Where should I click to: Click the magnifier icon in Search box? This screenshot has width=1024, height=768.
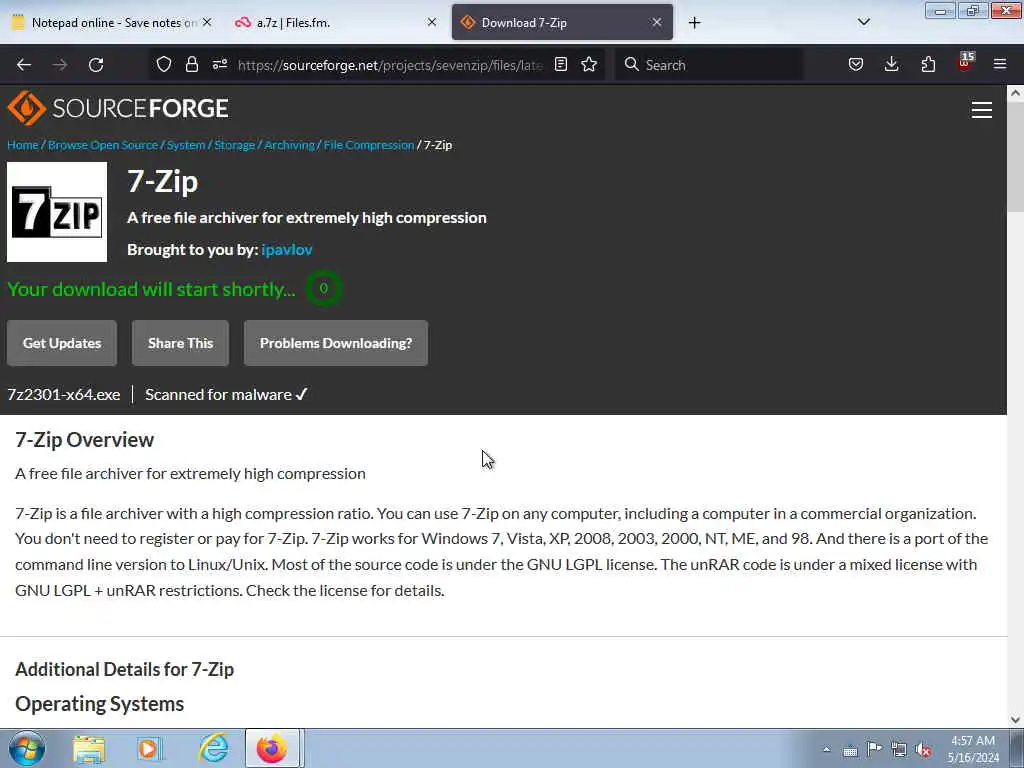click(x=632, y=64)
